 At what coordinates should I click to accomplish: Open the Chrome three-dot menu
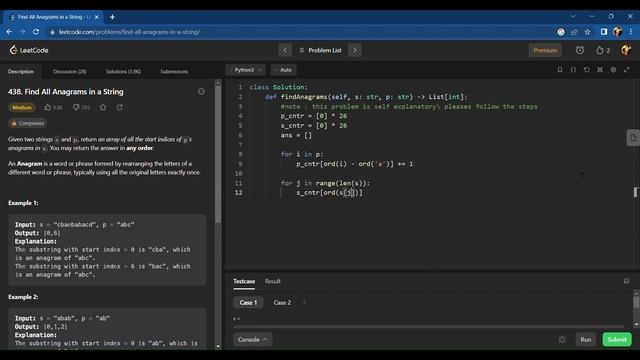click(631, 32)
